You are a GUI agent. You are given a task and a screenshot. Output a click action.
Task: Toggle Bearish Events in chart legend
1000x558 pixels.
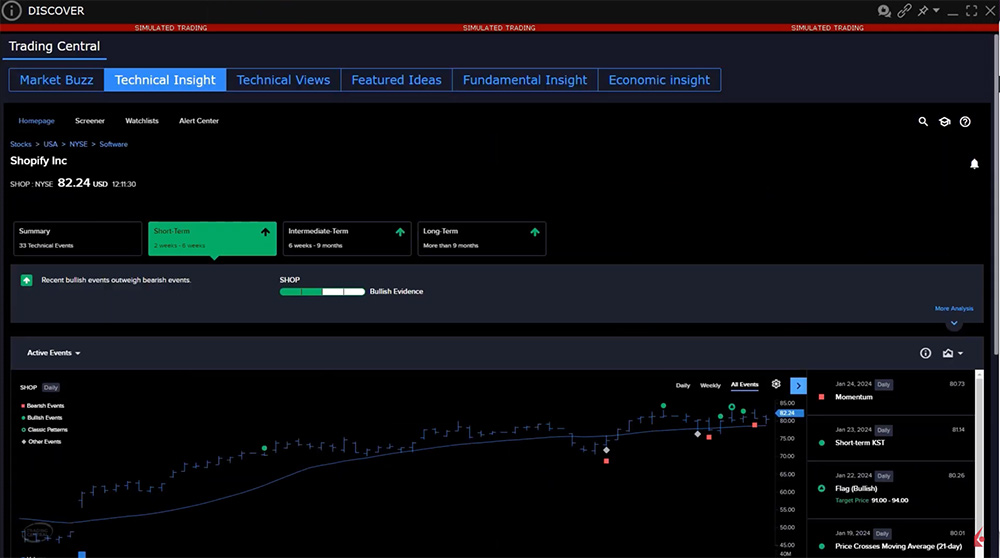click(43, 406)
